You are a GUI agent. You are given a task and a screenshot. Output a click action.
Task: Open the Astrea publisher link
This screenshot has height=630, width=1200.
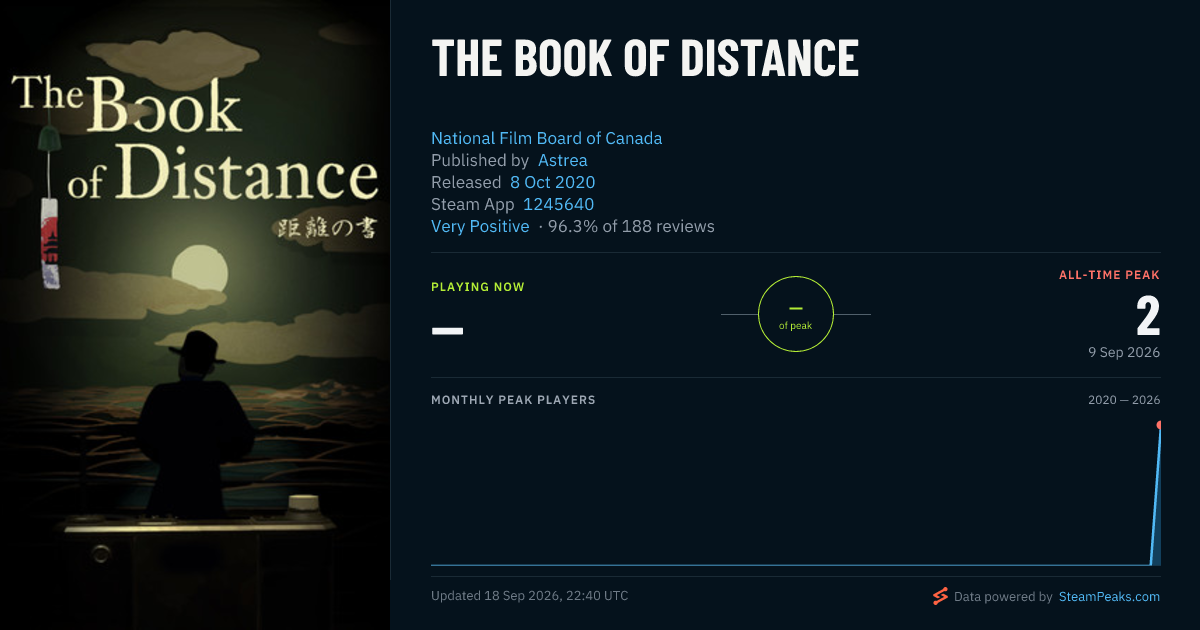(x=563, y=160)
